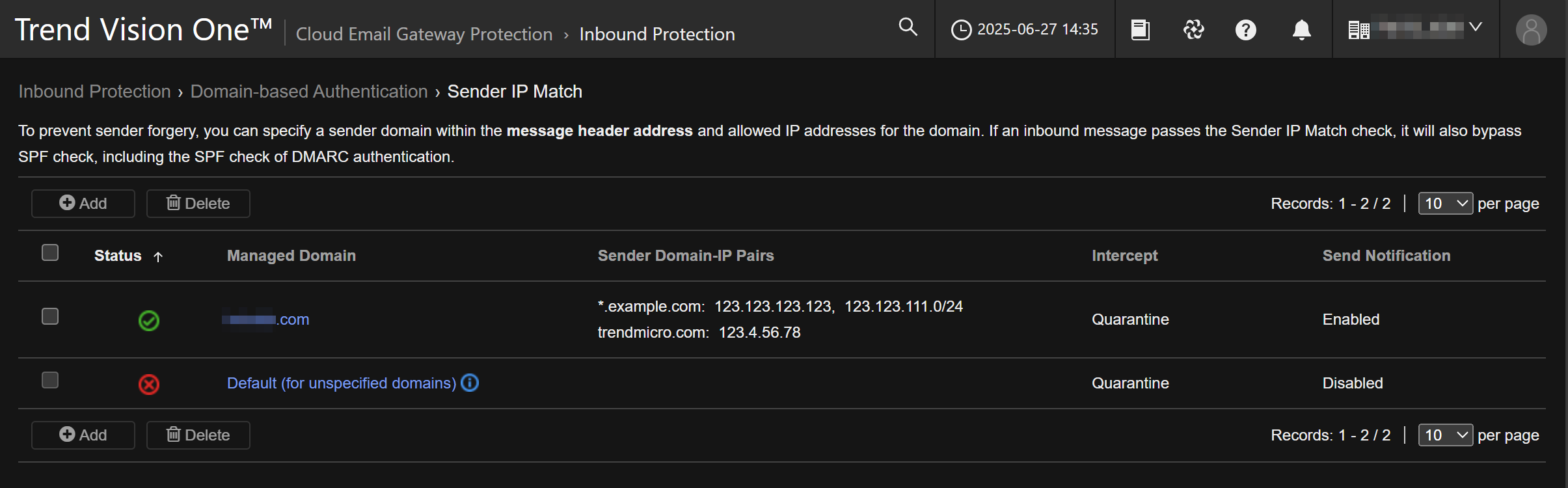Click the clock icon beside date
1568x488 pixels.
click(x=961, y=30)
